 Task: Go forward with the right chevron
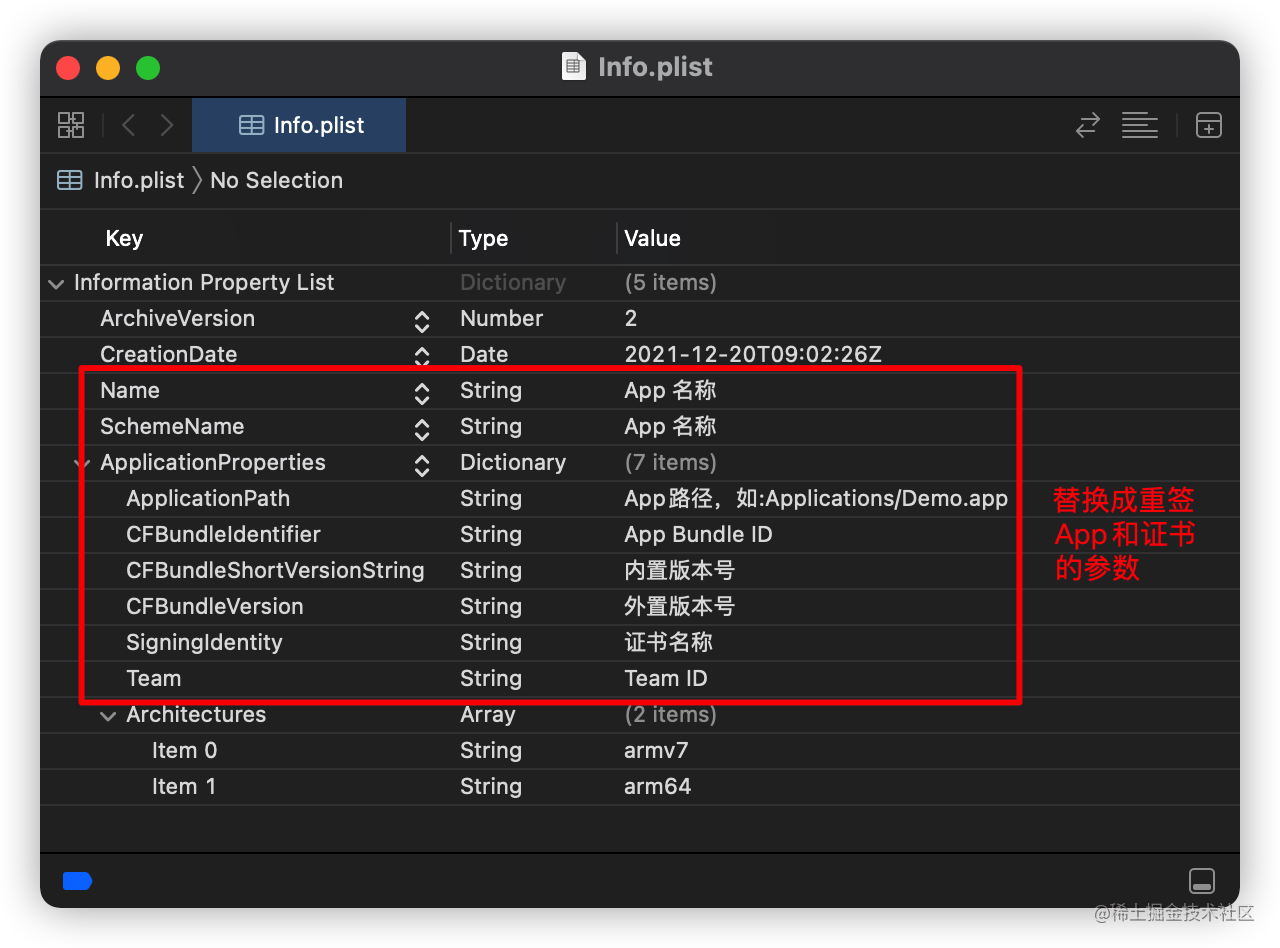167,125
